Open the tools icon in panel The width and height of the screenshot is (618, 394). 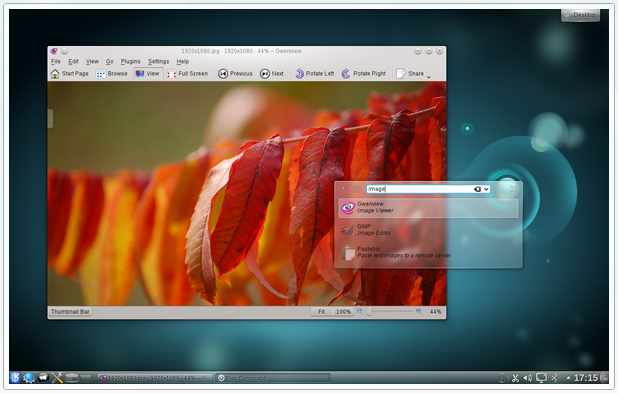tap(57, 377)
